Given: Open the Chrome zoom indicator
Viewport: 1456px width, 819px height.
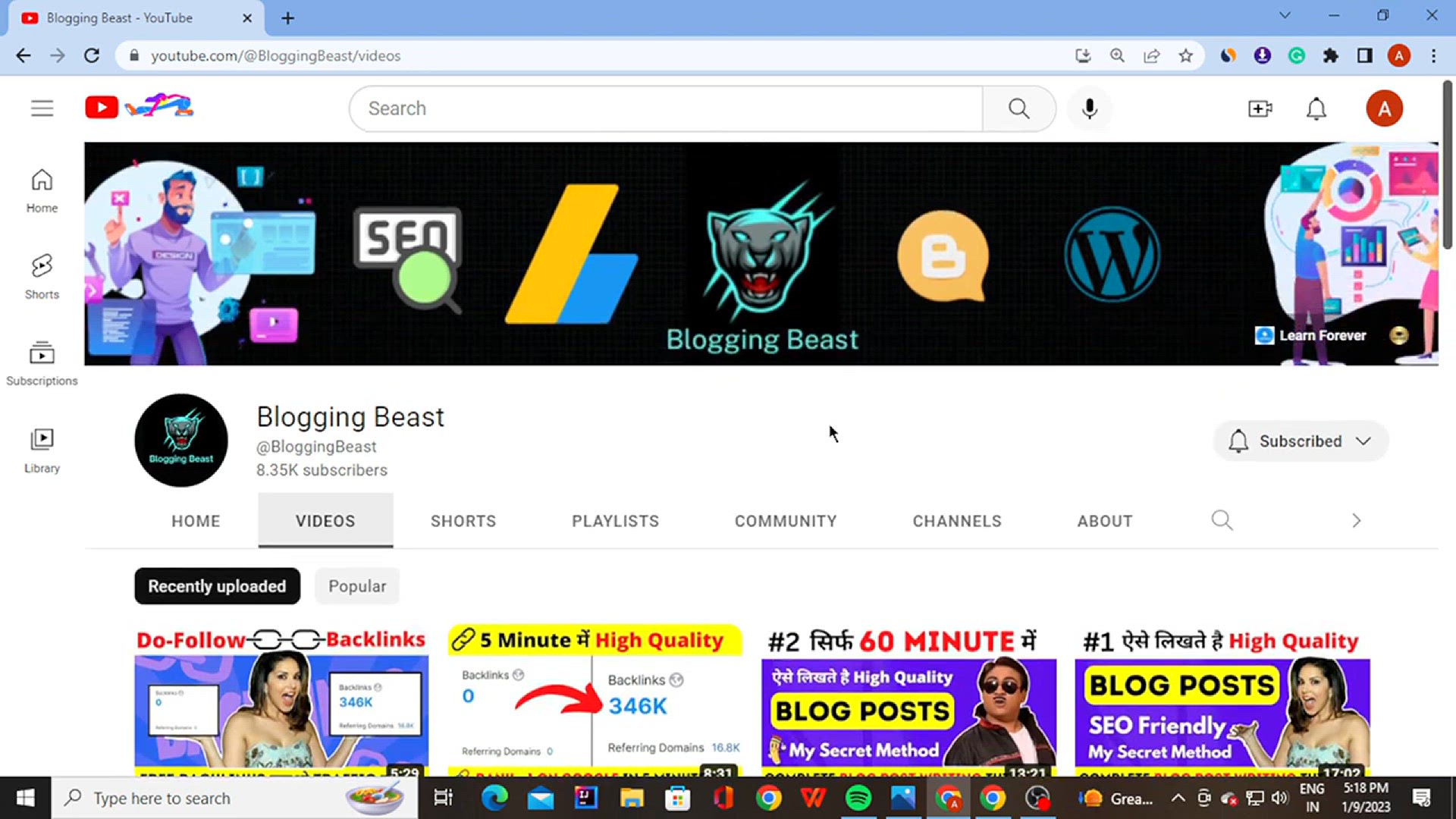Looking at the screenshot, I should 1117,55.
